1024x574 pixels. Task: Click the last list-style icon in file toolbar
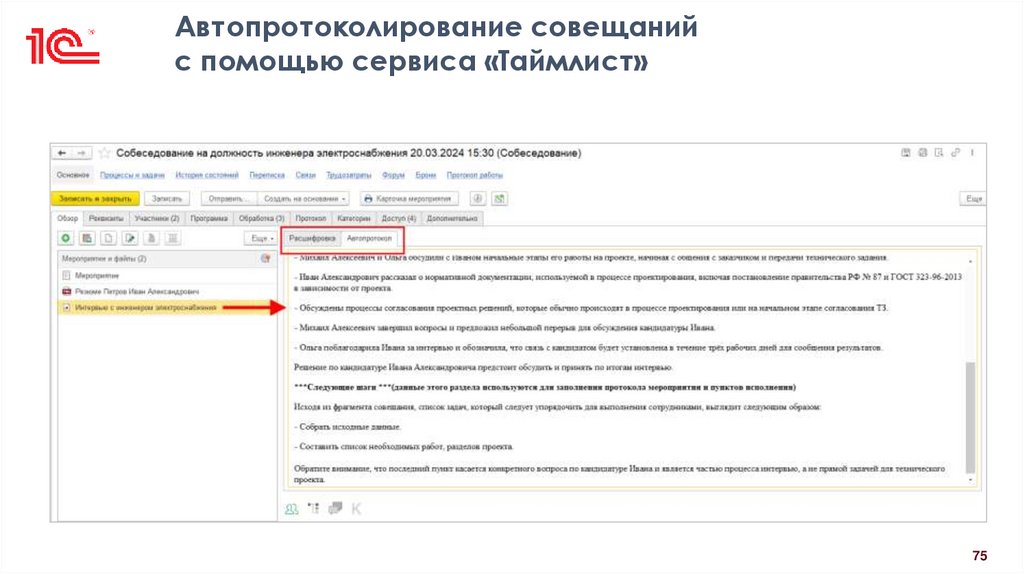[x=173, y=238]
